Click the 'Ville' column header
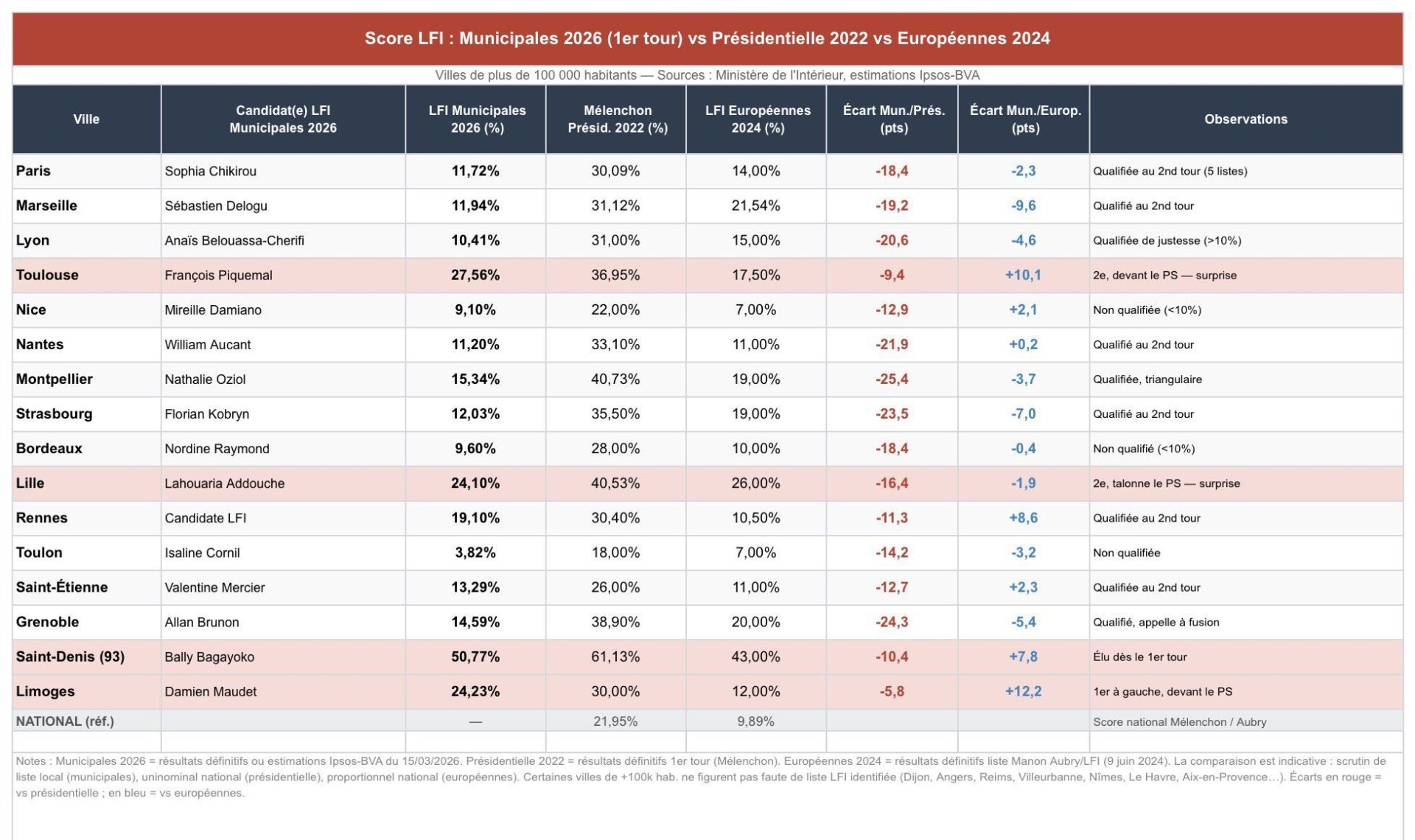Screen dimensions: 1415x840 click(x=86, y=119)
